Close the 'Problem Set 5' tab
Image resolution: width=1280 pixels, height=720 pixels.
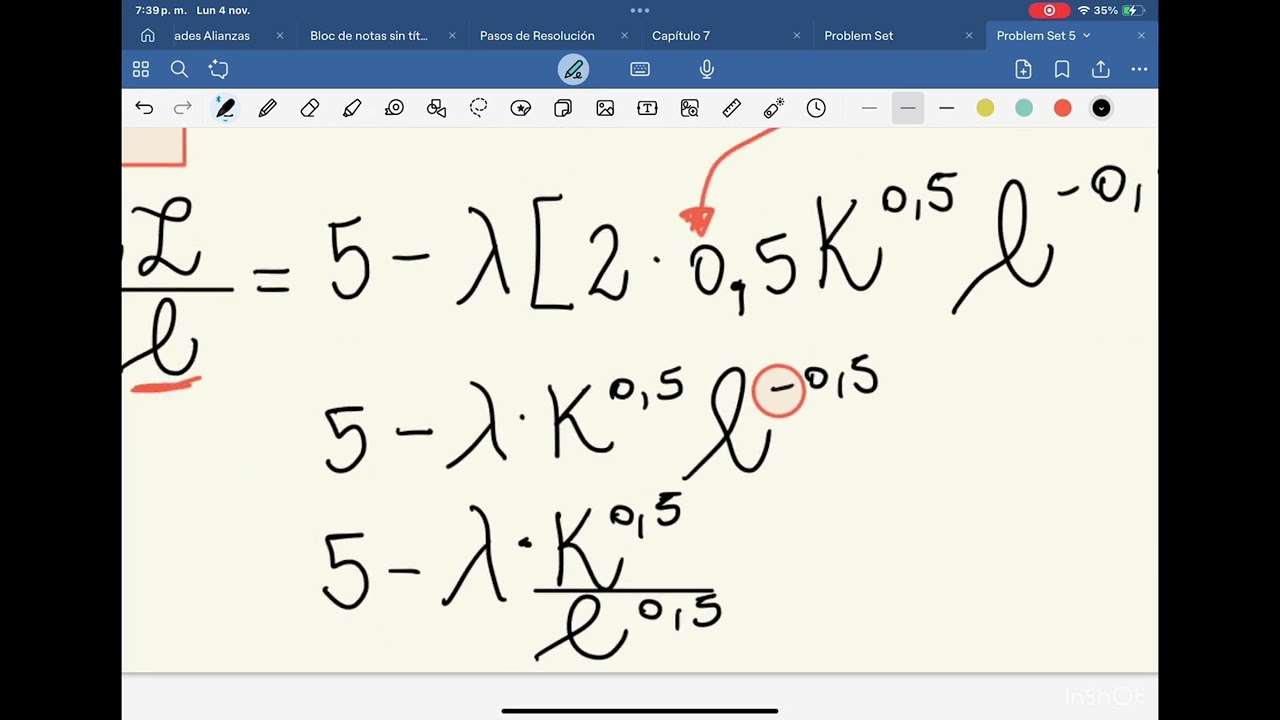pyautogui.click(x=1141, y=35)
